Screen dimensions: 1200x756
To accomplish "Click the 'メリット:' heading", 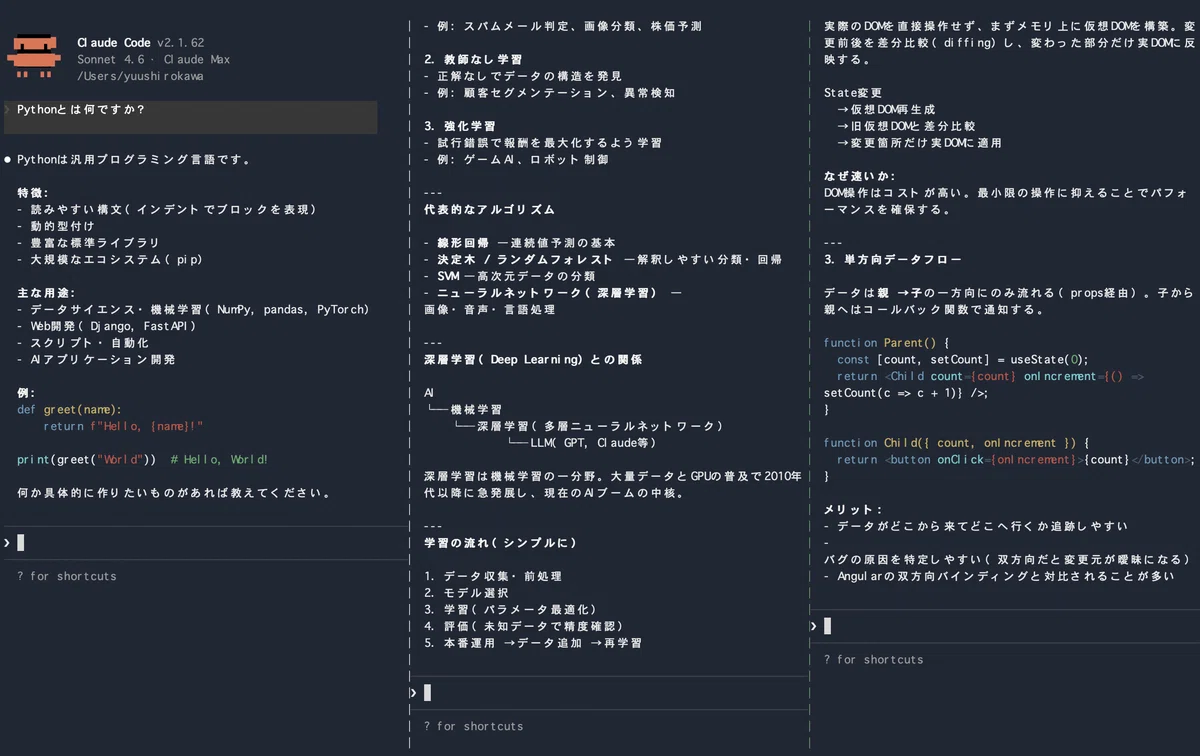I will coord(853,510).
